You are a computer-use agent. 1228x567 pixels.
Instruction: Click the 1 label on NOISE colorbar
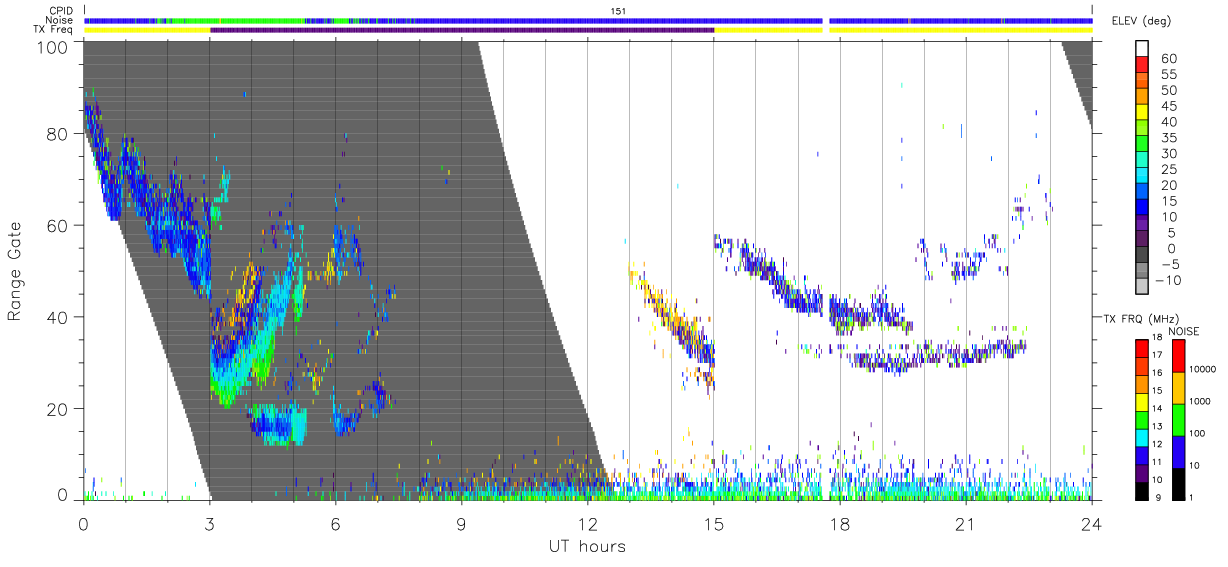[x=1193, y=497]
